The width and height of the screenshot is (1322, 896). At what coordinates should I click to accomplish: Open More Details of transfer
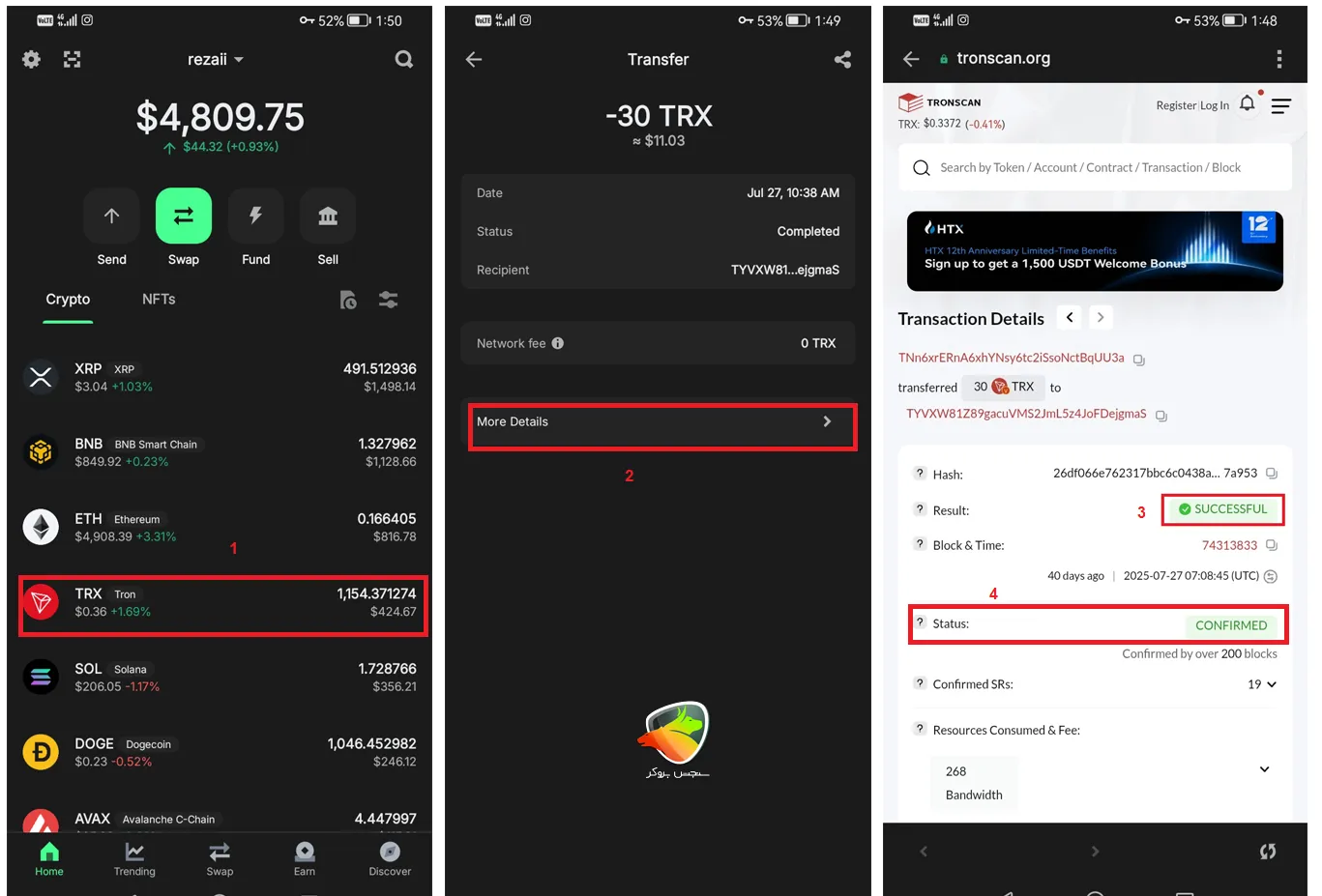662,422
